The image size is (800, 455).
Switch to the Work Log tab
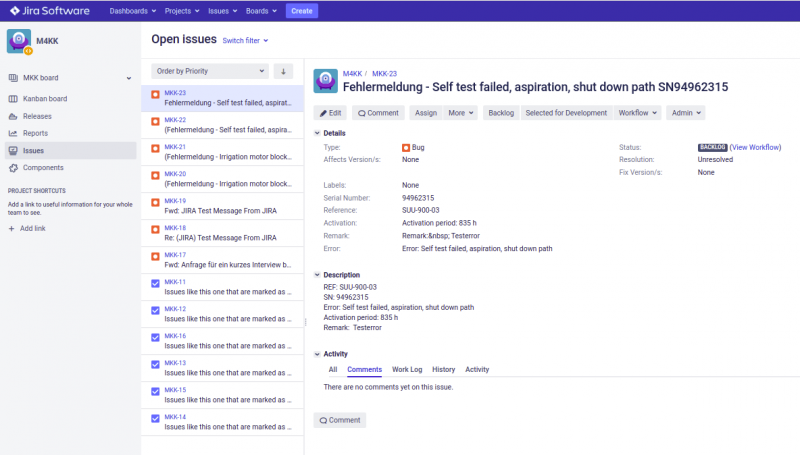(406, 370)
